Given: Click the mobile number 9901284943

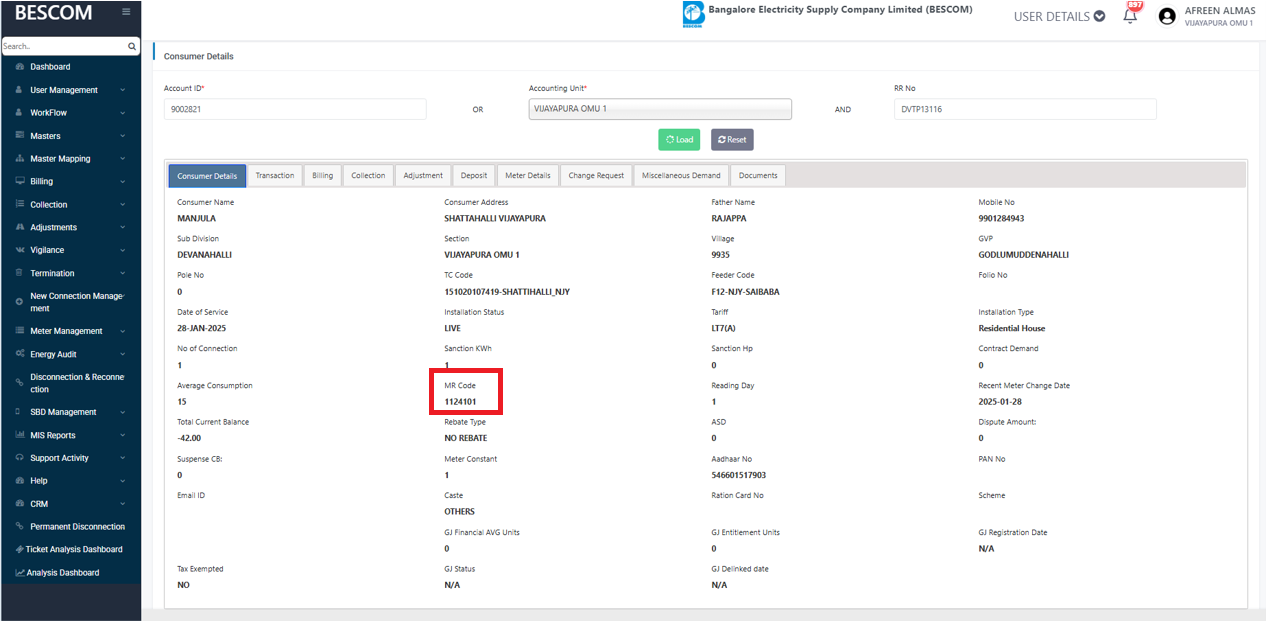Looking at the screenshot, I should click(1001, 218).
